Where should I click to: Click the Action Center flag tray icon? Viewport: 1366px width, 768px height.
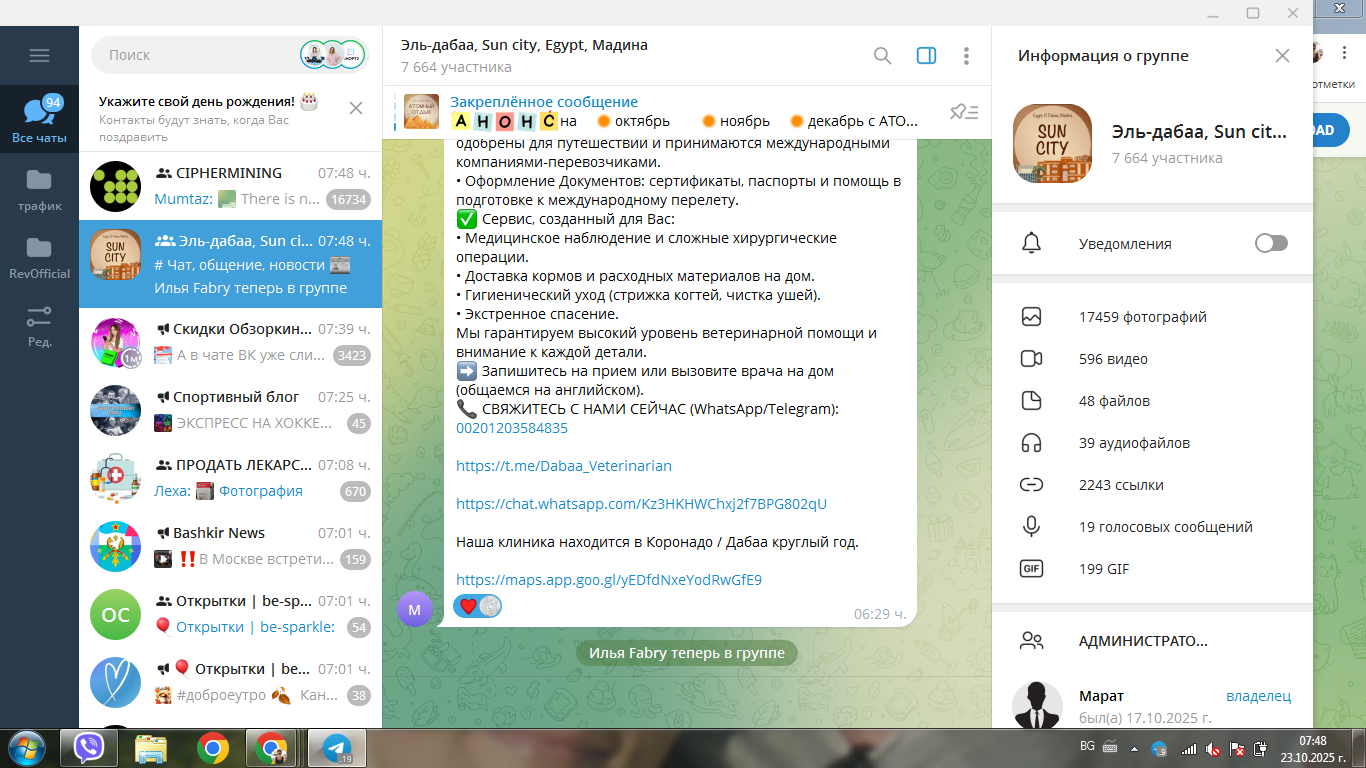point(1237,749)
